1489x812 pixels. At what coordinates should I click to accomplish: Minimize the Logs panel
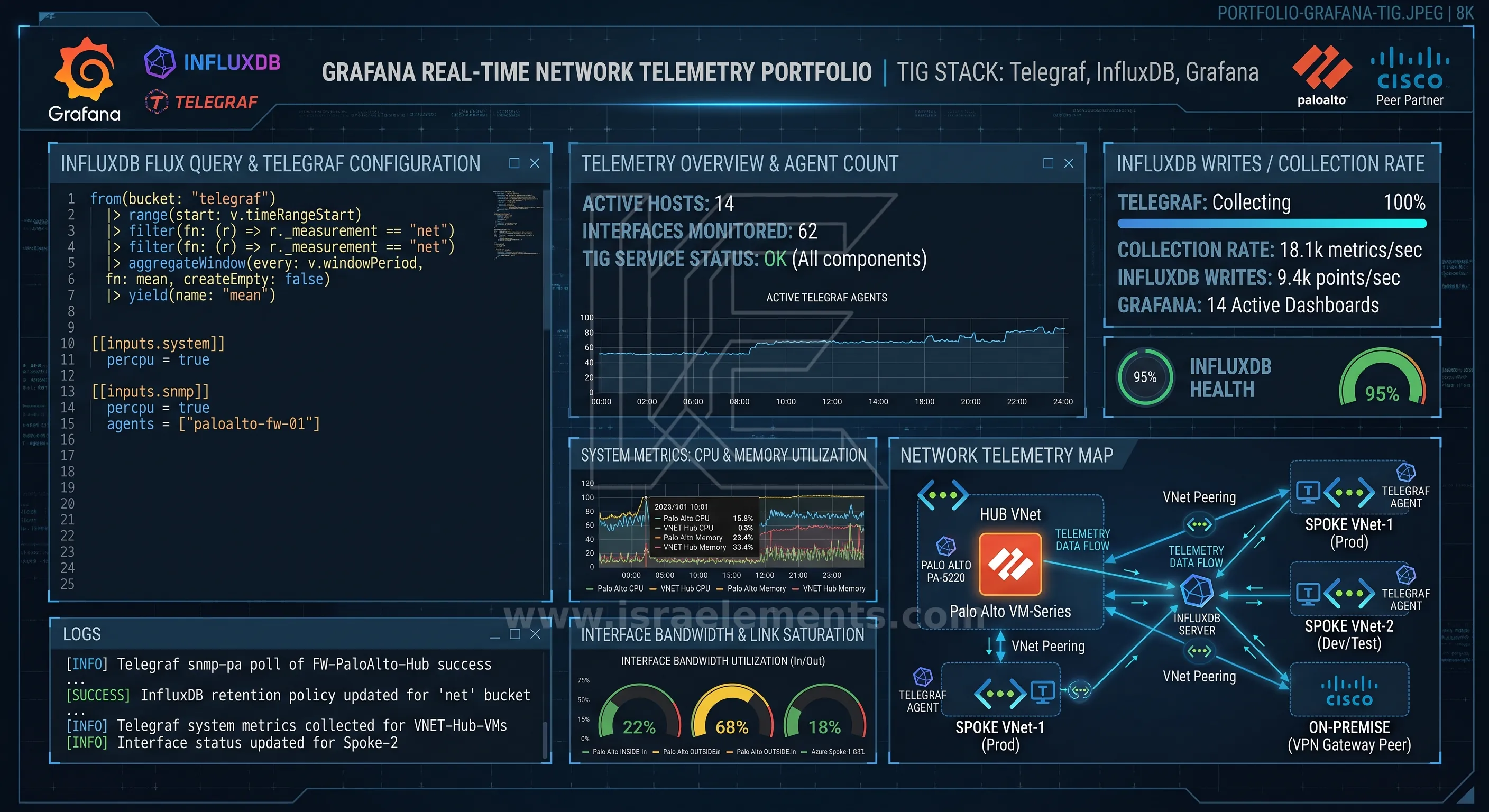point(495,636)
